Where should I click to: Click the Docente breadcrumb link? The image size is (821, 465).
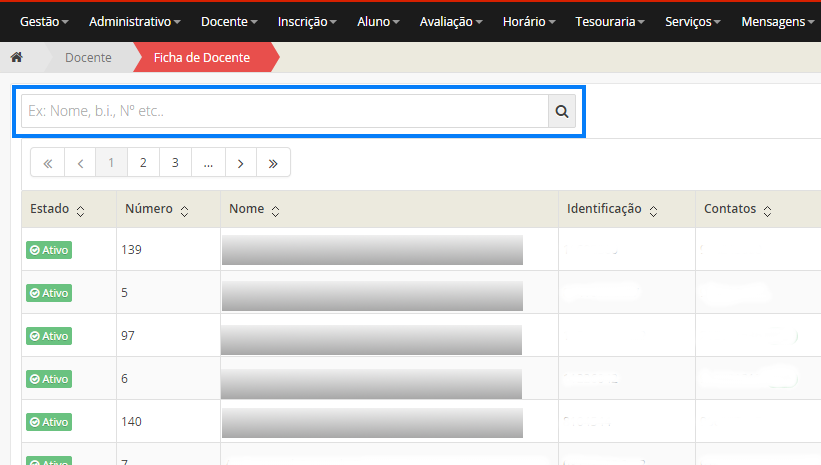(x=88, y=57)
